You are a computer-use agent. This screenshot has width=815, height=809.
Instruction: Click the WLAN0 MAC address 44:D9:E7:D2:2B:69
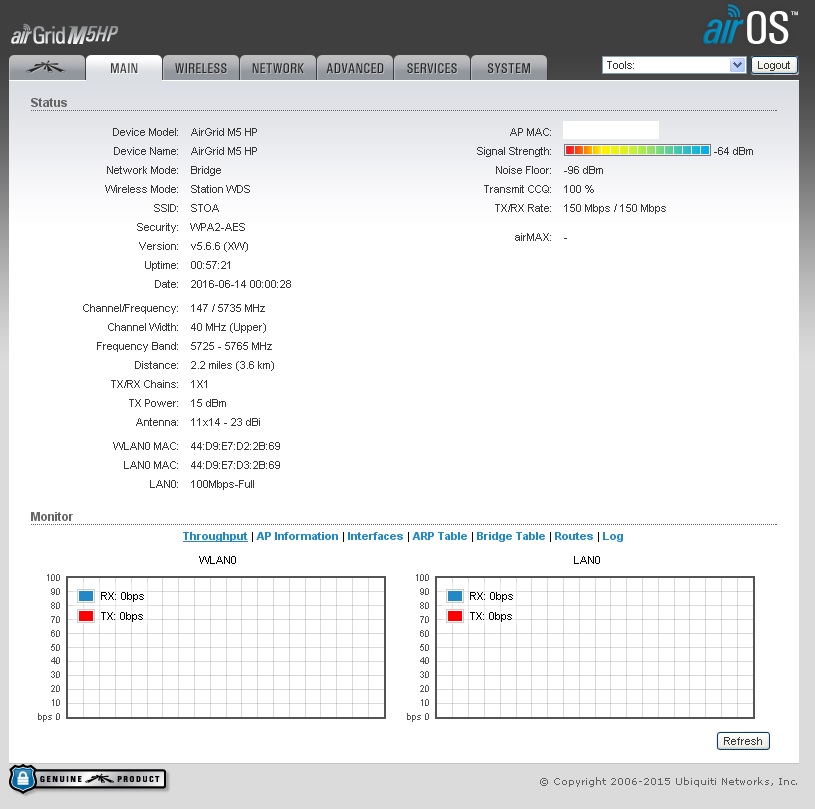235,446
